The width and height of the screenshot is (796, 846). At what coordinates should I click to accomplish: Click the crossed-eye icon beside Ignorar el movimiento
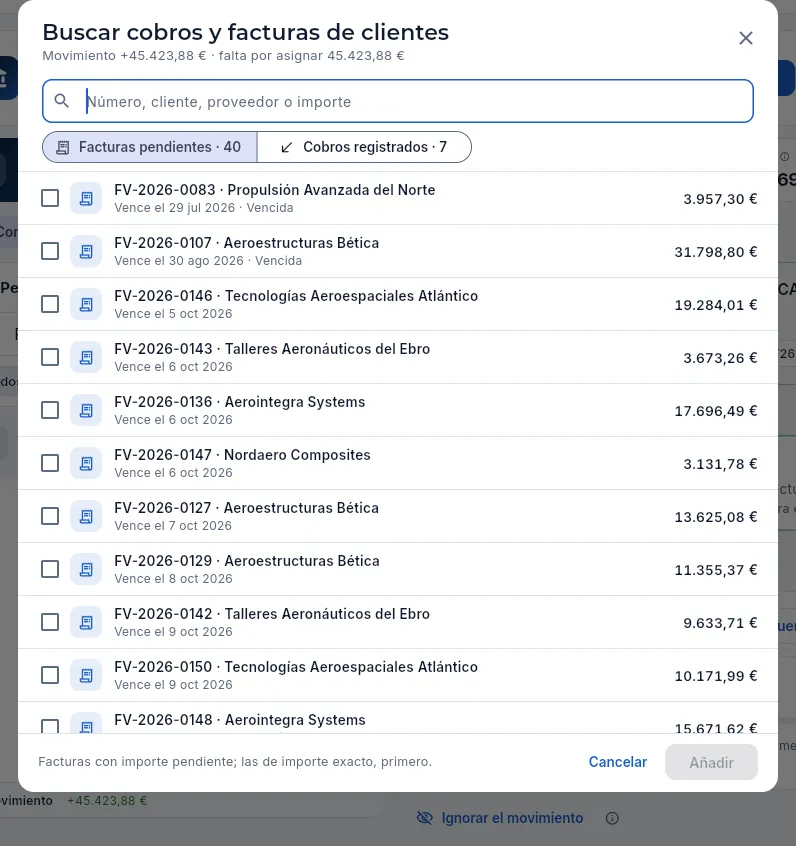425,818
